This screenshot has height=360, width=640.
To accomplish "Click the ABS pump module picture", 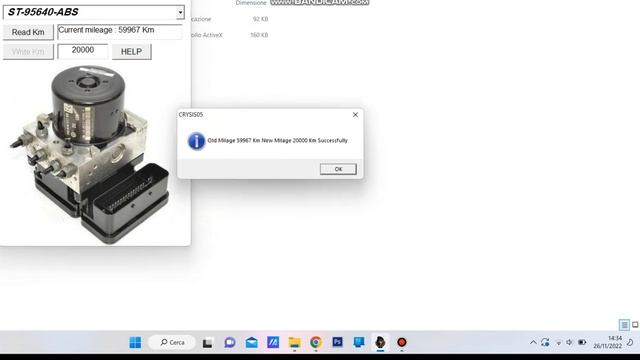I will [90, 155].
